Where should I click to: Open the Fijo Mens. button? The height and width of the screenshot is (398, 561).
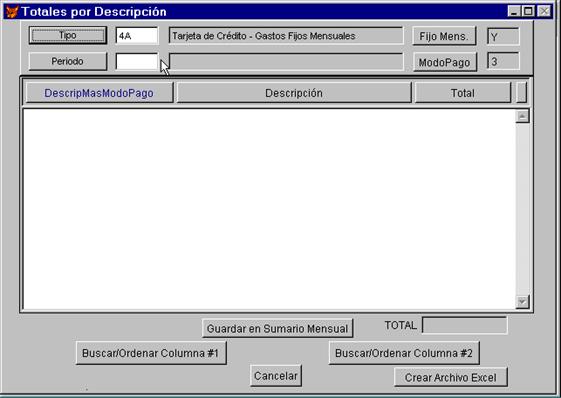(x=444, y=36)
